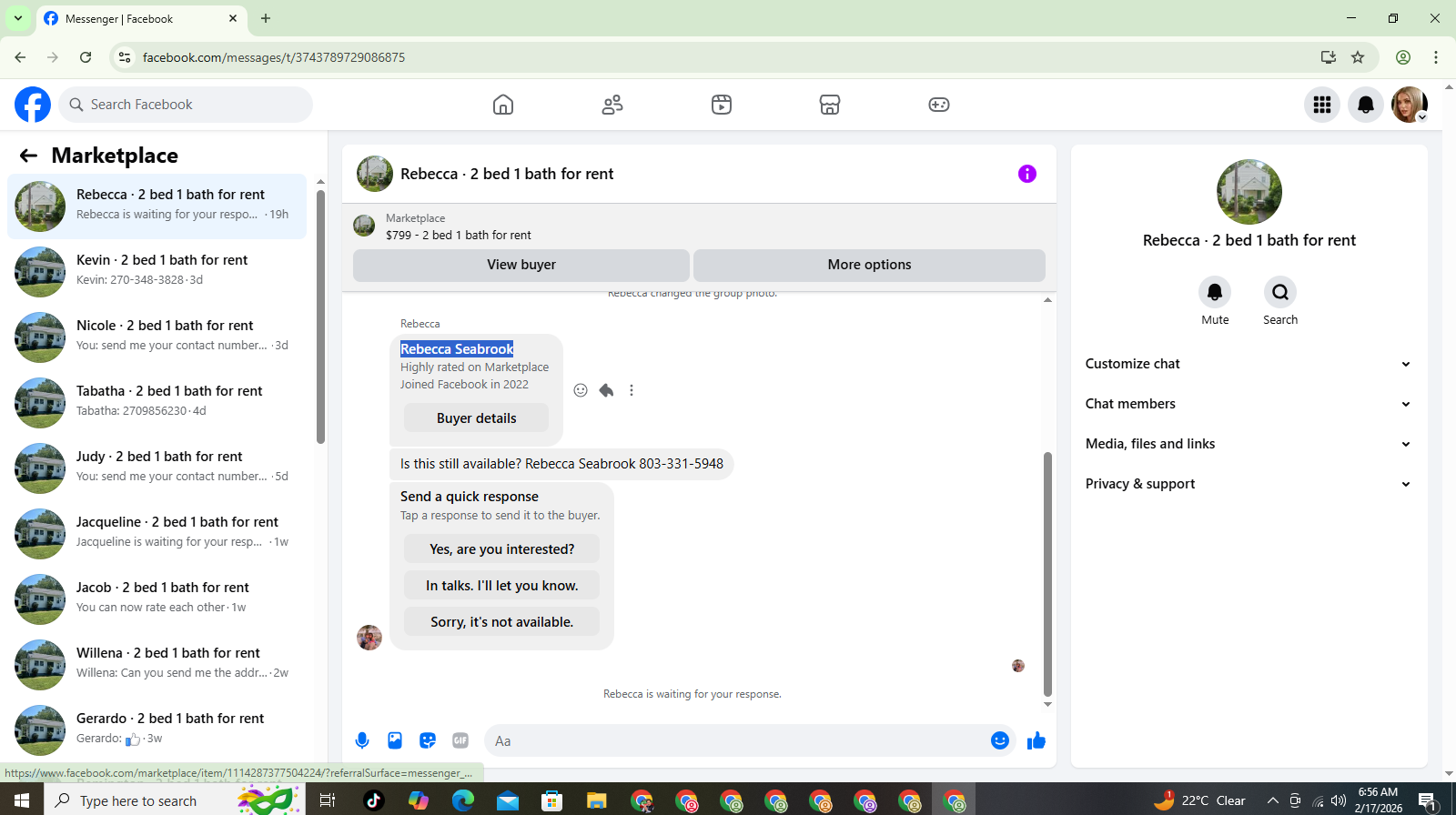Open the Gaming controller icon
The image size is (1456, 815).
pyautogui.click(x=939, y=105)
